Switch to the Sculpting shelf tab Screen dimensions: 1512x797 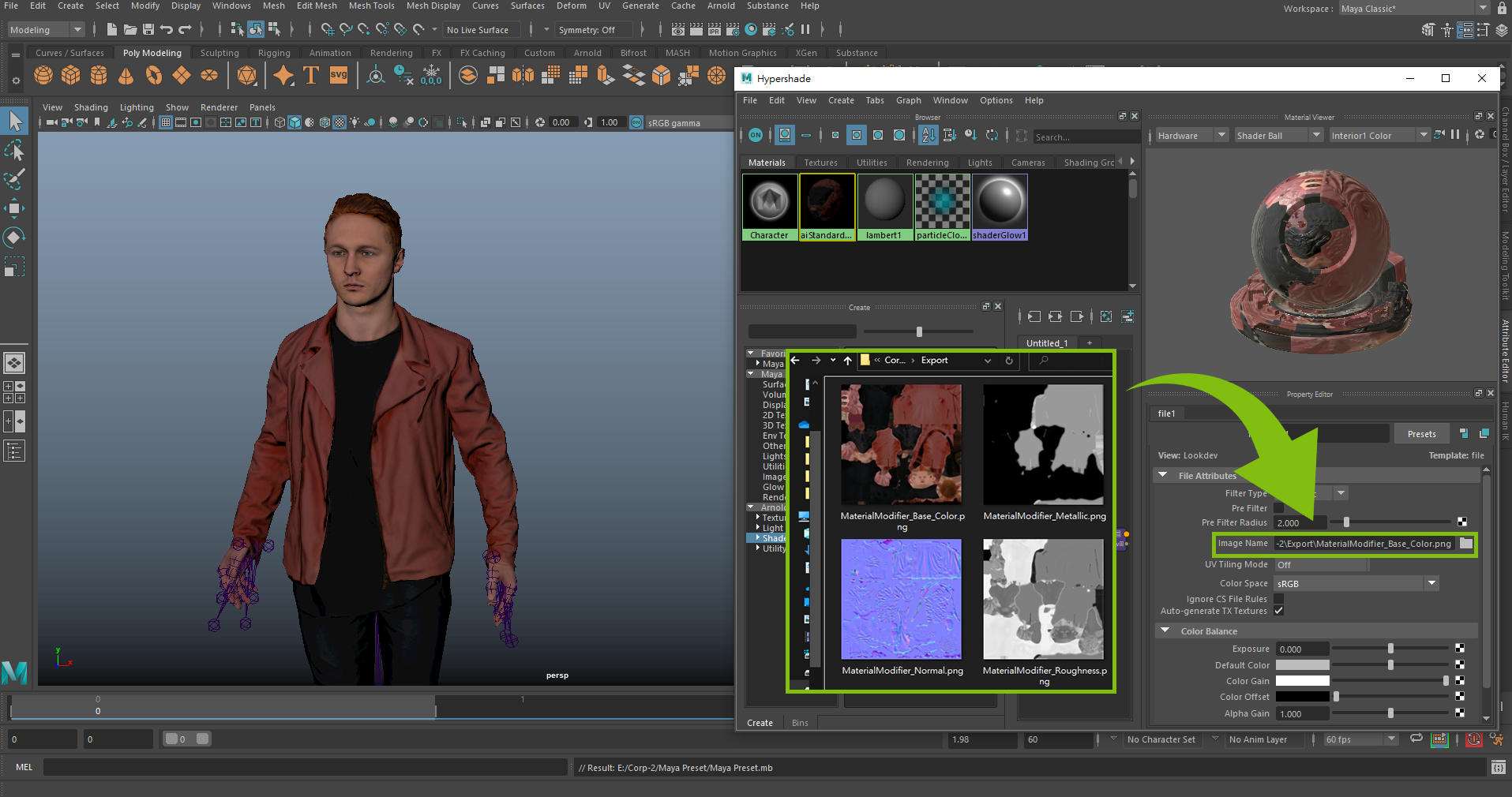click(x=219, y=53)
